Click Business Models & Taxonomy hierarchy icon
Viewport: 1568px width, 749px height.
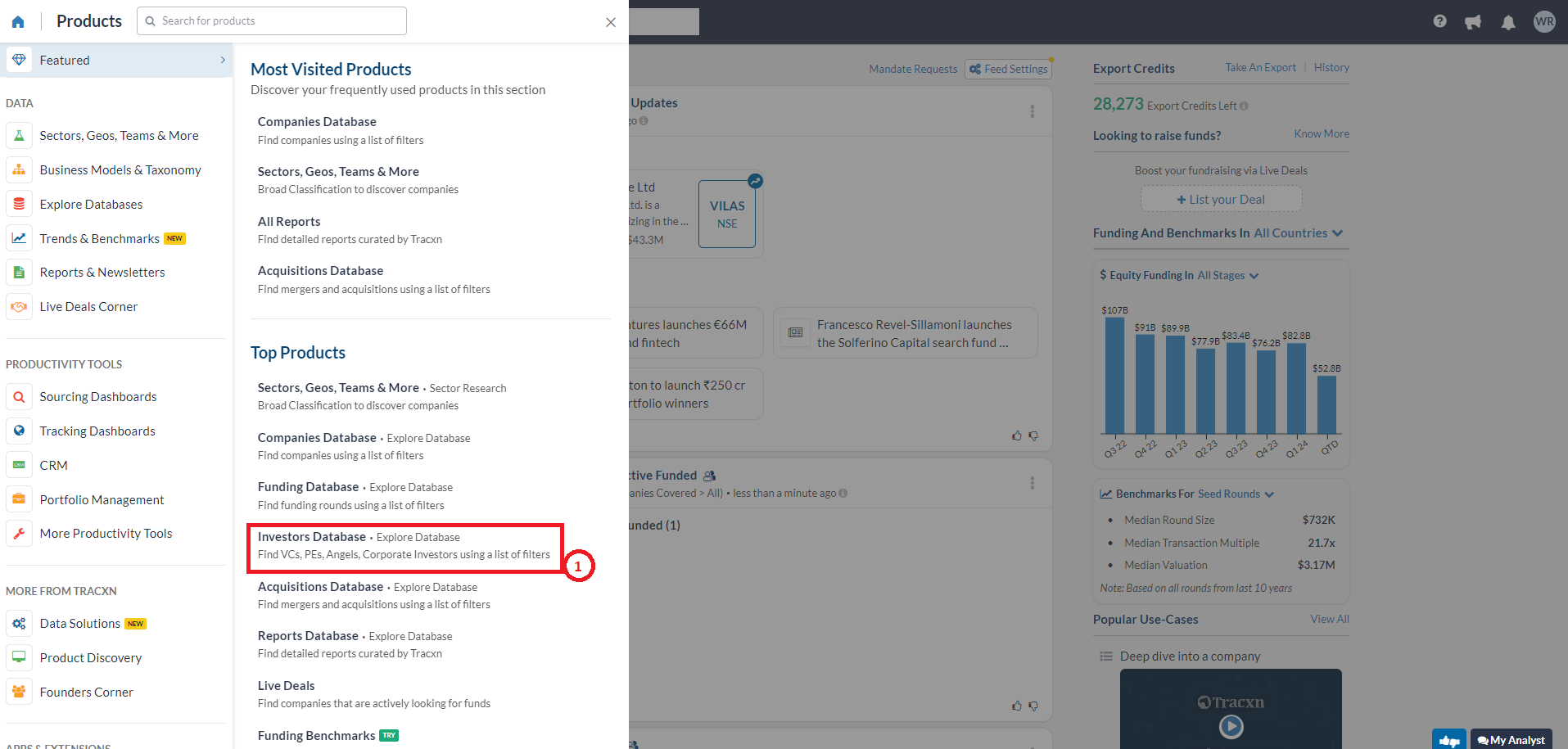(x=19, y=169)
